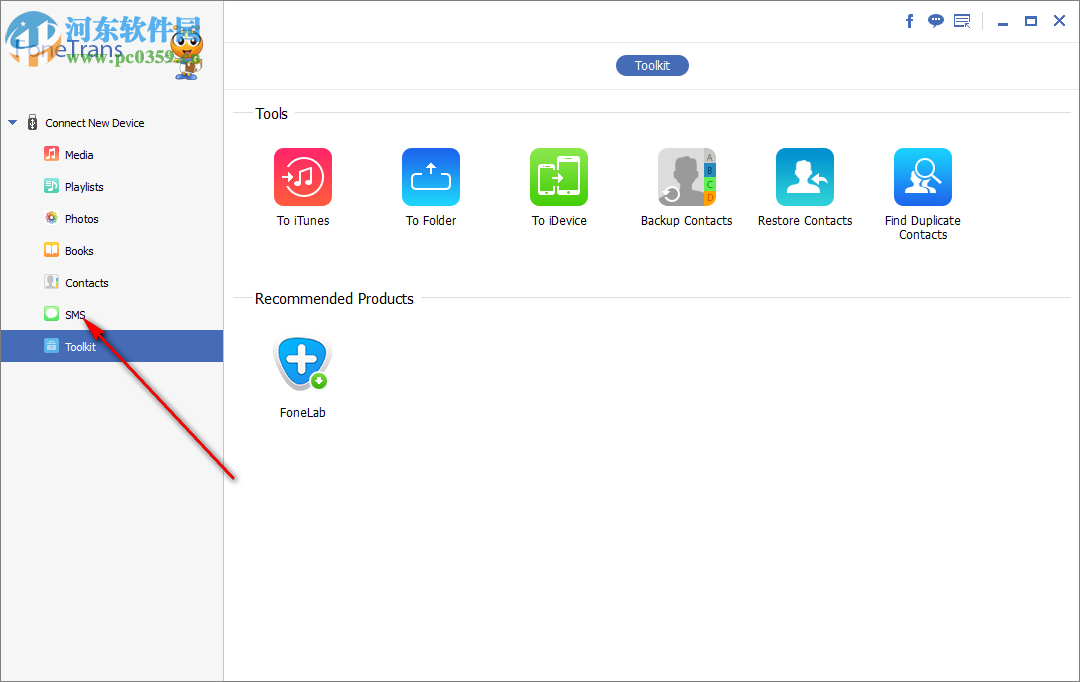Select Contacts in the sidebar
The image size is (1080, 682).
85,282
